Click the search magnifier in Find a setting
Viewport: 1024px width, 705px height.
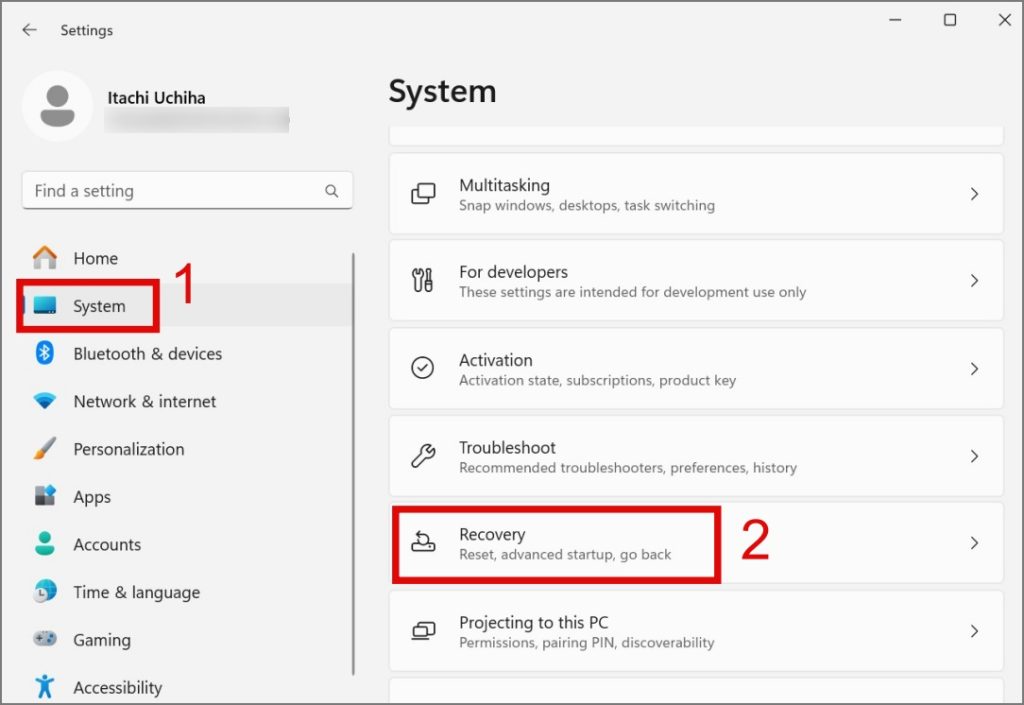[x=331, y=190]
